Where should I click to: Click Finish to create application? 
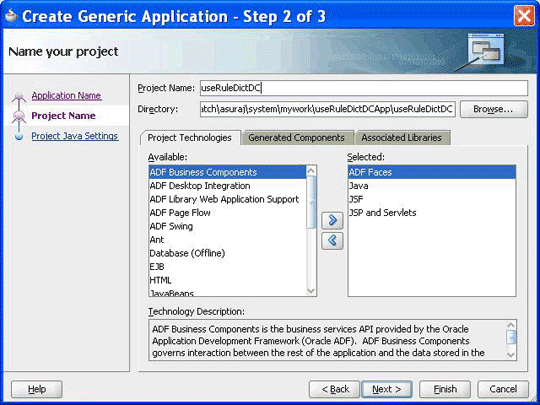click(x=445, y=389)
